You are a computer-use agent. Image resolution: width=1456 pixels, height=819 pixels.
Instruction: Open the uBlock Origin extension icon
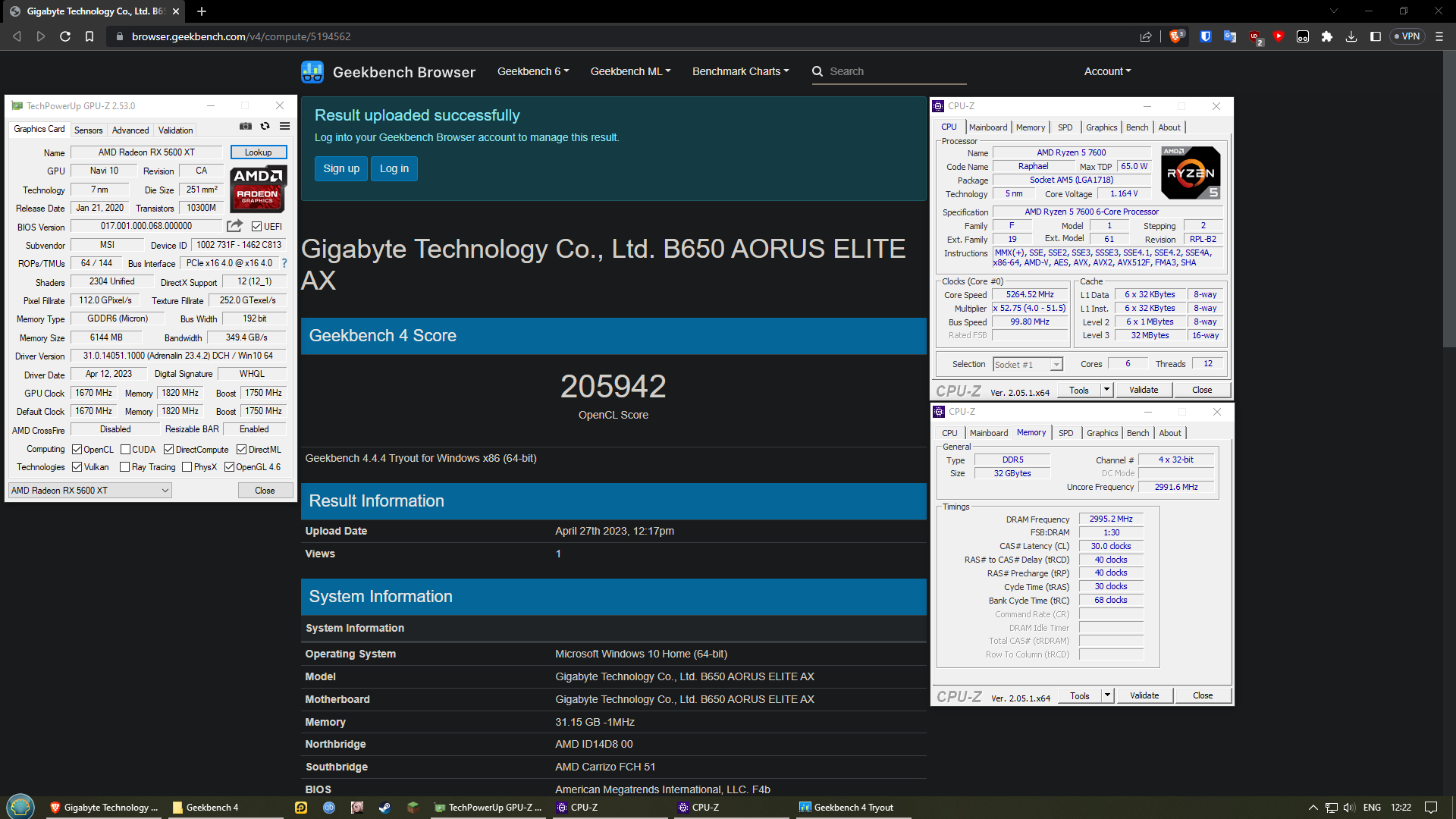(1255, 37)
